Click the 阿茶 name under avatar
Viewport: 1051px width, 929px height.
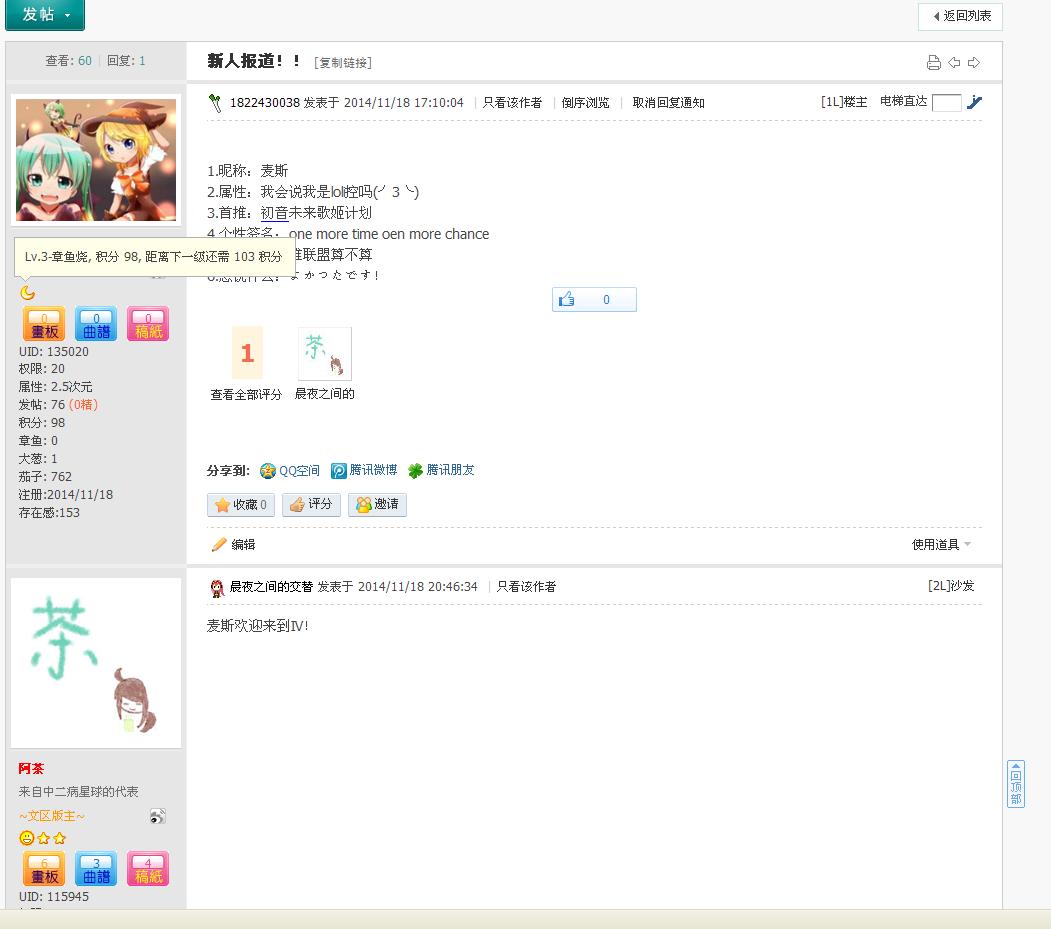pos(31,769)
